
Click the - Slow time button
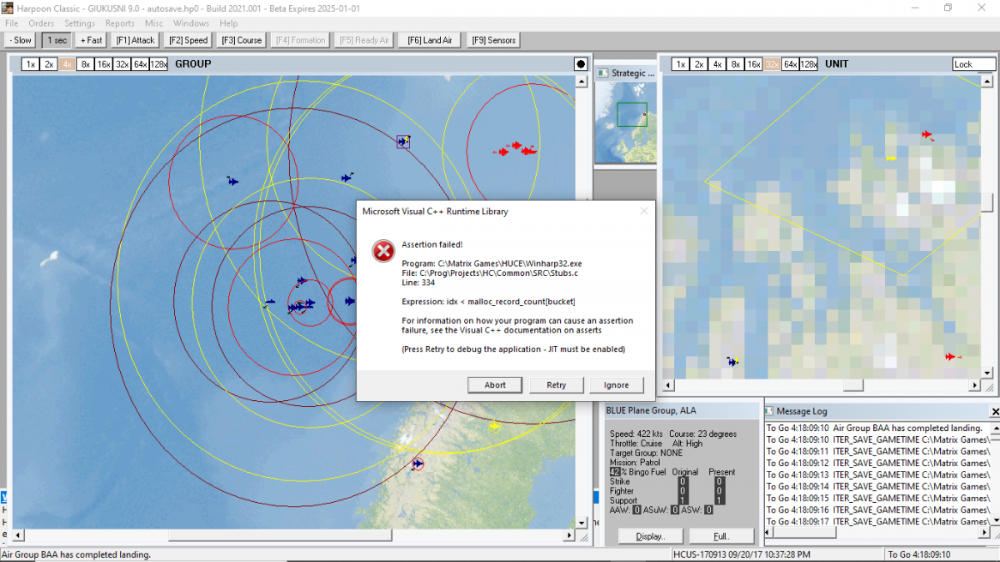click(x=20, y=40)
